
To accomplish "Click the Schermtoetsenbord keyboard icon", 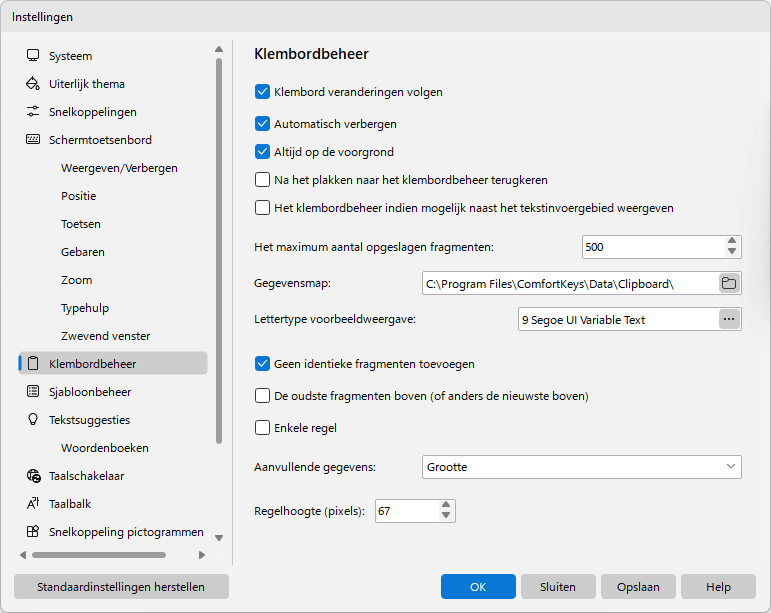I will [33, 140].
